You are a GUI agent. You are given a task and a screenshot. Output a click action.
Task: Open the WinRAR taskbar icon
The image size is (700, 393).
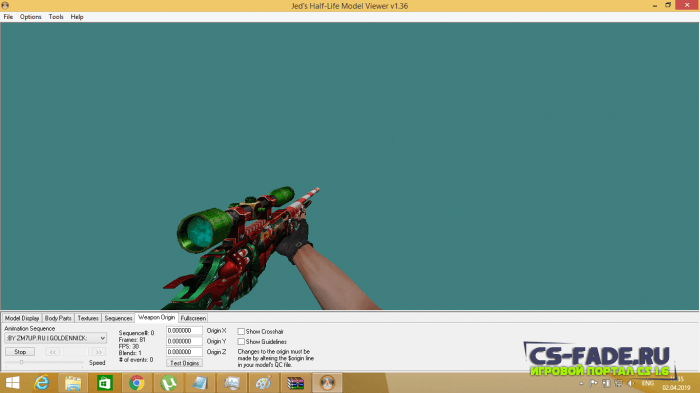(x=295, y=383)
